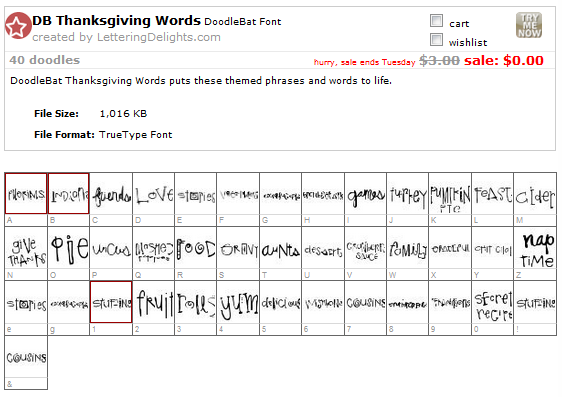Select the cousins doodle for ampersand key

point(26,357)
